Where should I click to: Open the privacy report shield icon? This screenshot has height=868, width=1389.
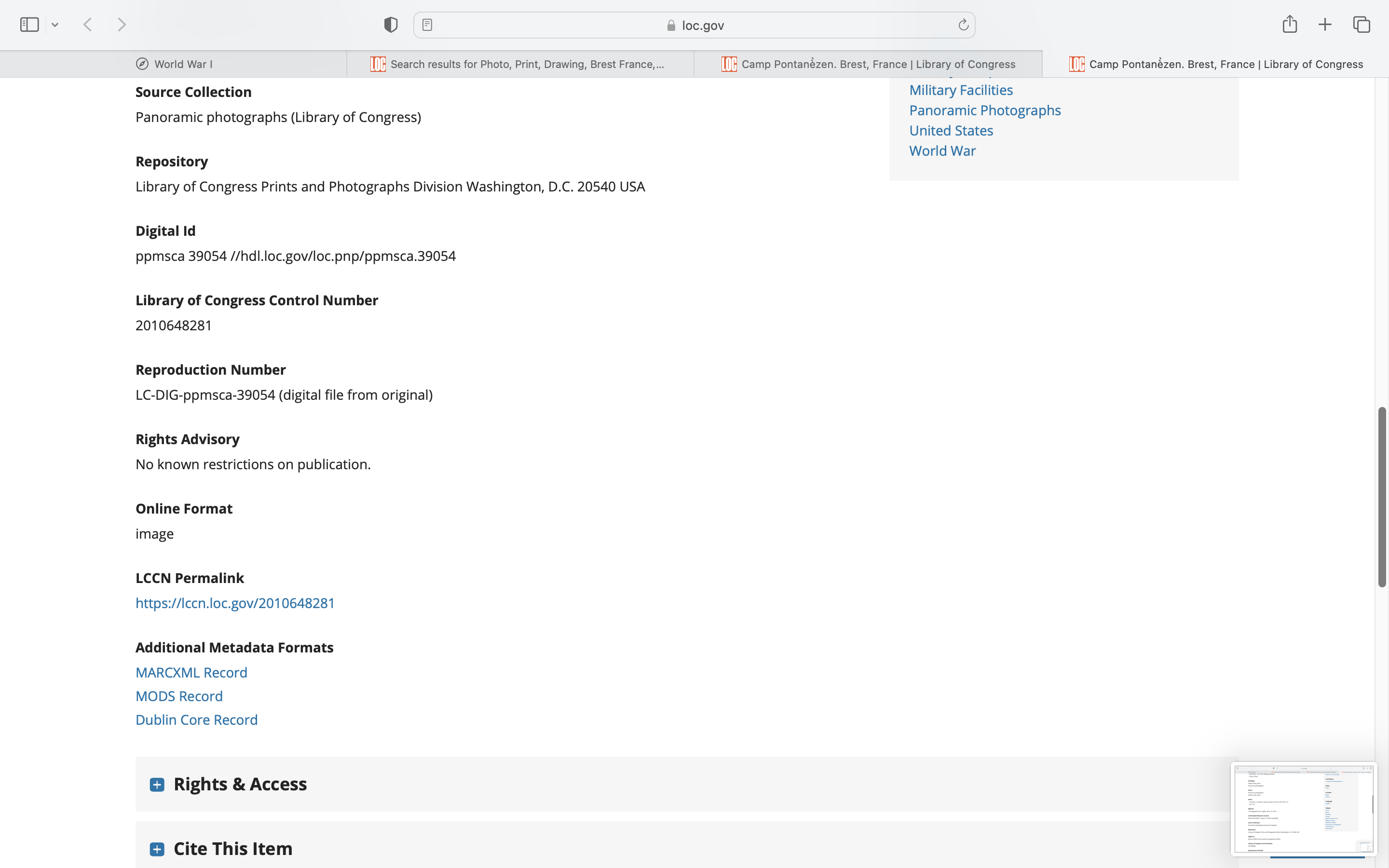point(390,25)
